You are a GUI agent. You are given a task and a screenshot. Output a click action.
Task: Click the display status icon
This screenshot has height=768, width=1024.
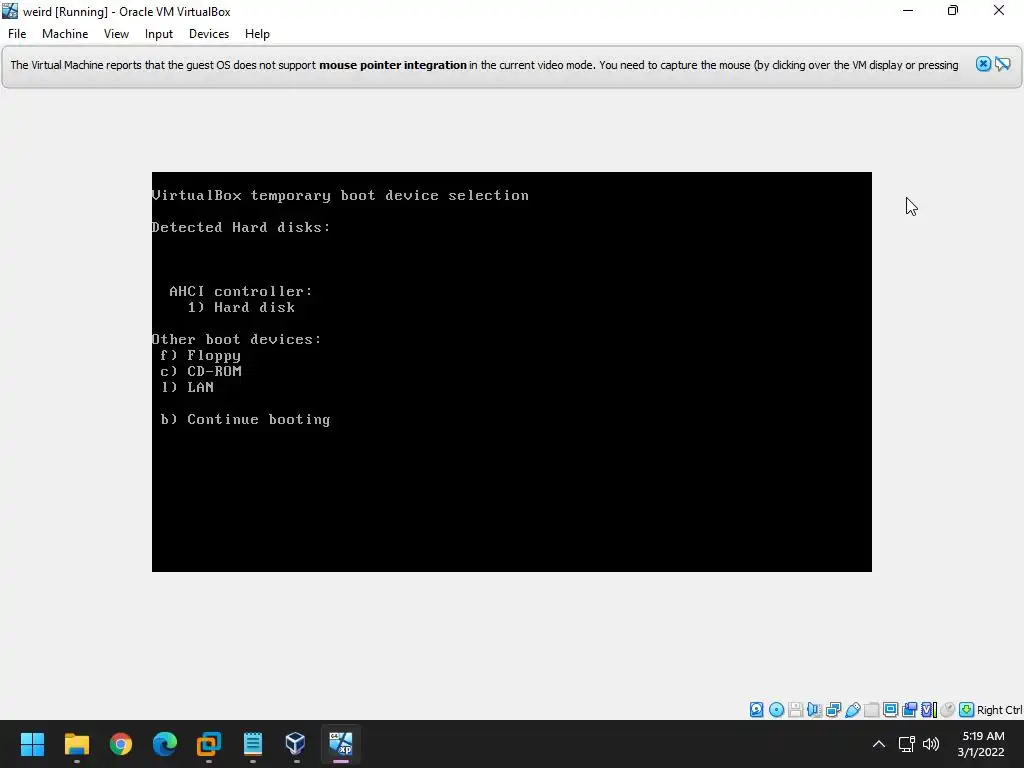click(x=890, y=710)
